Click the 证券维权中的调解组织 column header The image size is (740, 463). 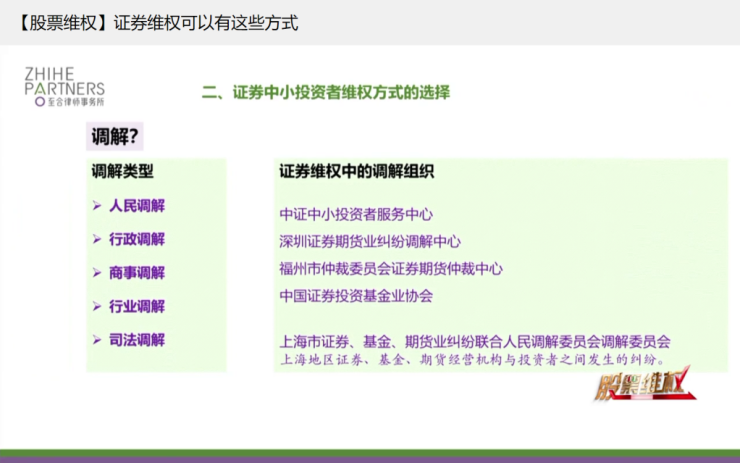356,171
